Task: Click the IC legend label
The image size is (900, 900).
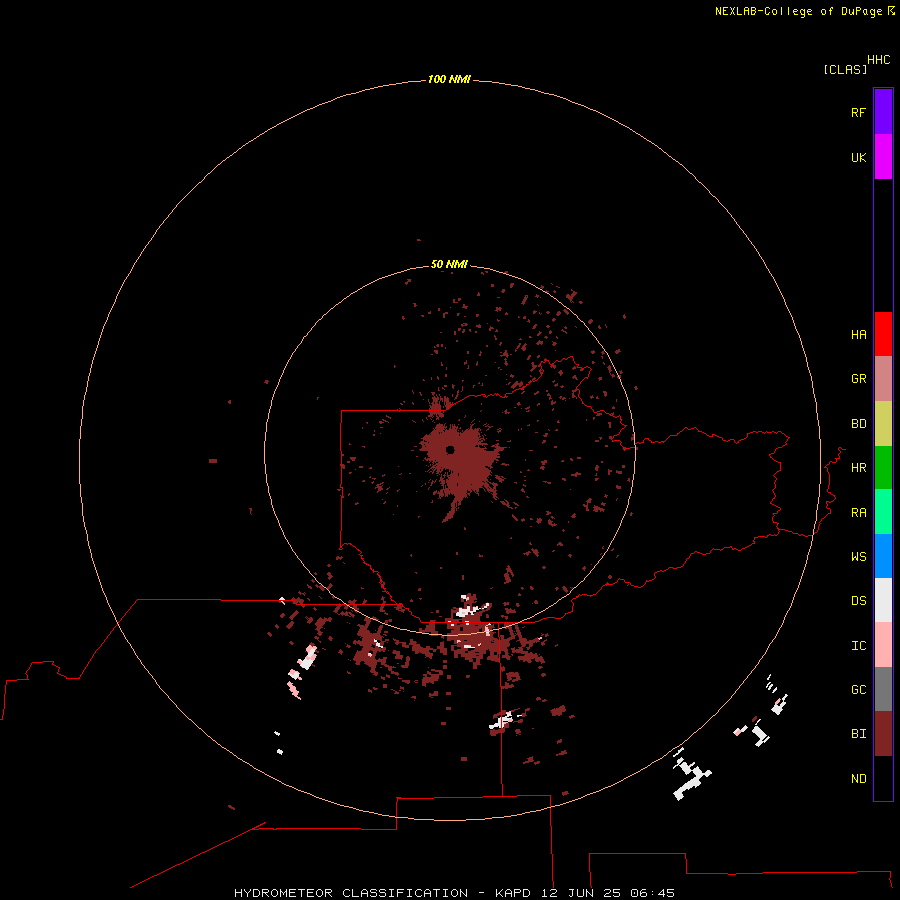Action: [858, 646]
